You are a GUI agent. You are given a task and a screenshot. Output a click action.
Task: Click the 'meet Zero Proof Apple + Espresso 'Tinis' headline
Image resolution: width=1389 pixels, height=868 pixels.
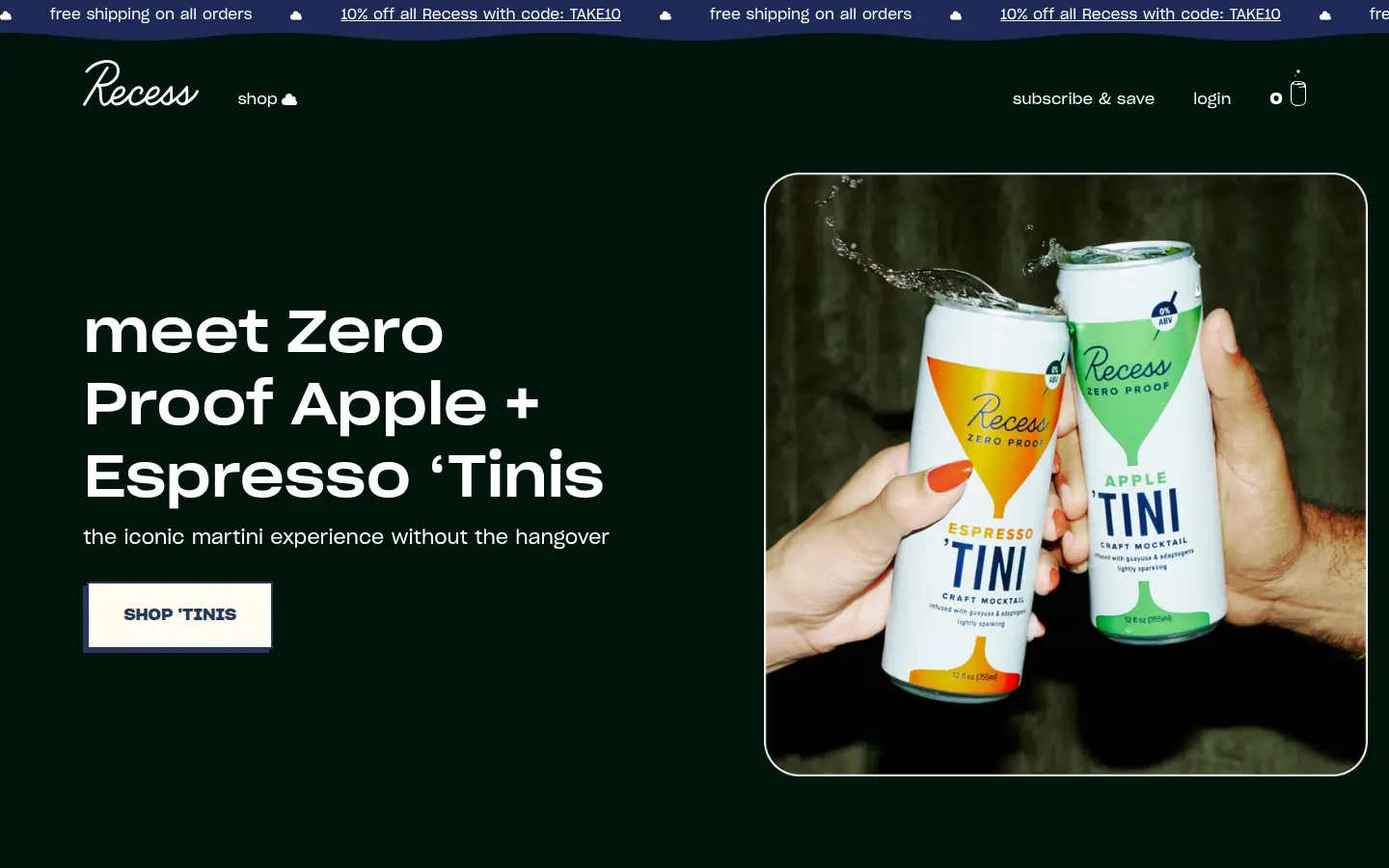pyautogui.click(x=344, y=403)
